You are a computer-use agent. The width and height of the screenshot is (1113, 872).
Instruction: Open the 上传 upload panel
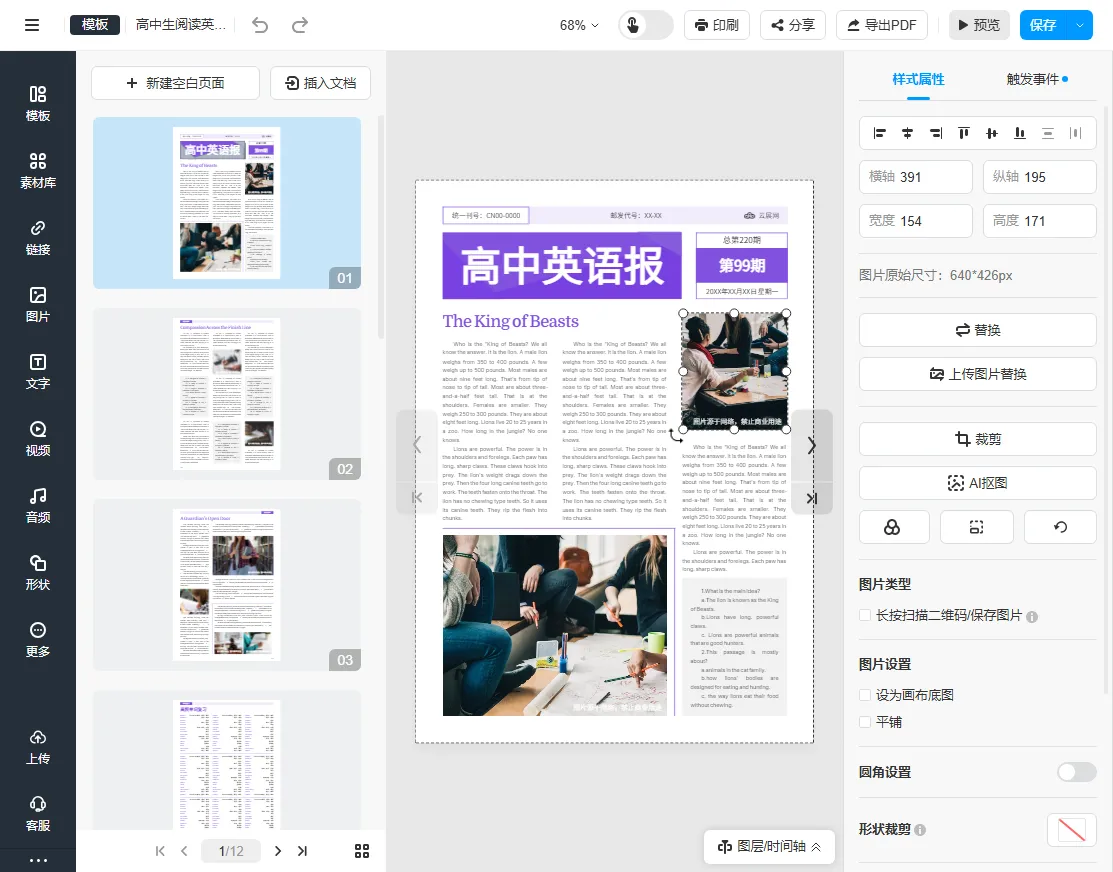(x=38, y=747)
